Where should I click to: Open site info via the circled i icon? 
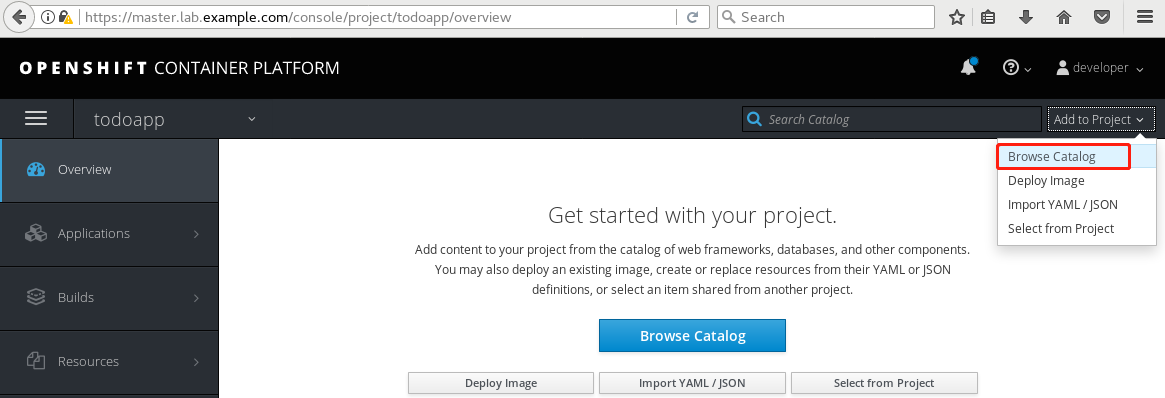pyautogui.click(x=48, y=17)
